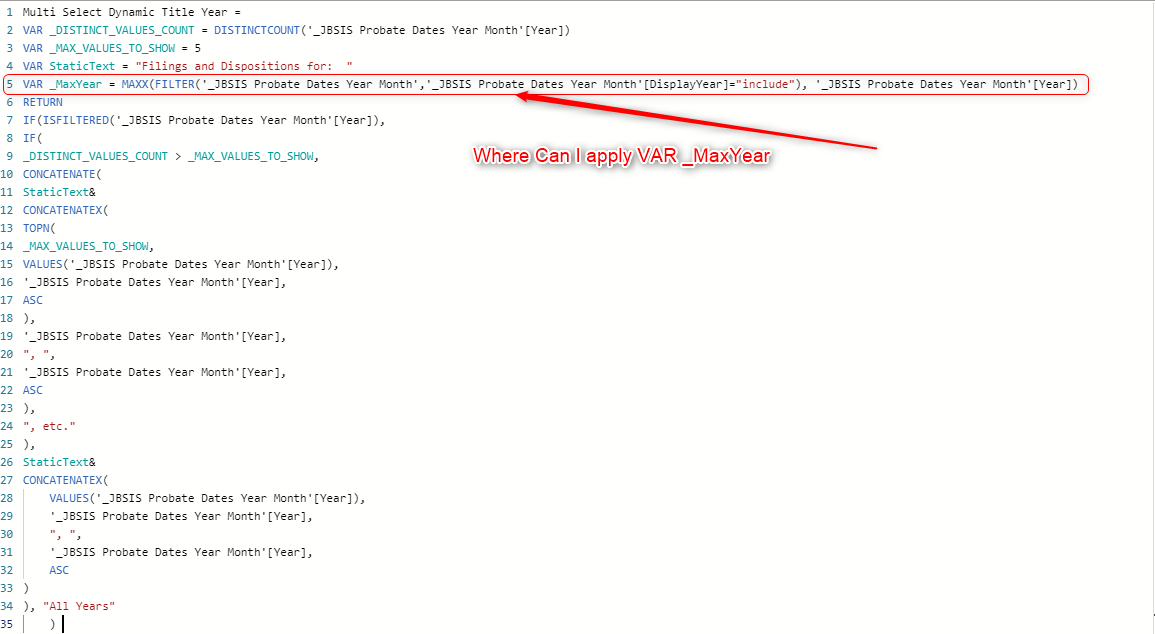This screenshot has width=1155, height=634.
Task: Click ASC on line 22
Action: [32, 390]
